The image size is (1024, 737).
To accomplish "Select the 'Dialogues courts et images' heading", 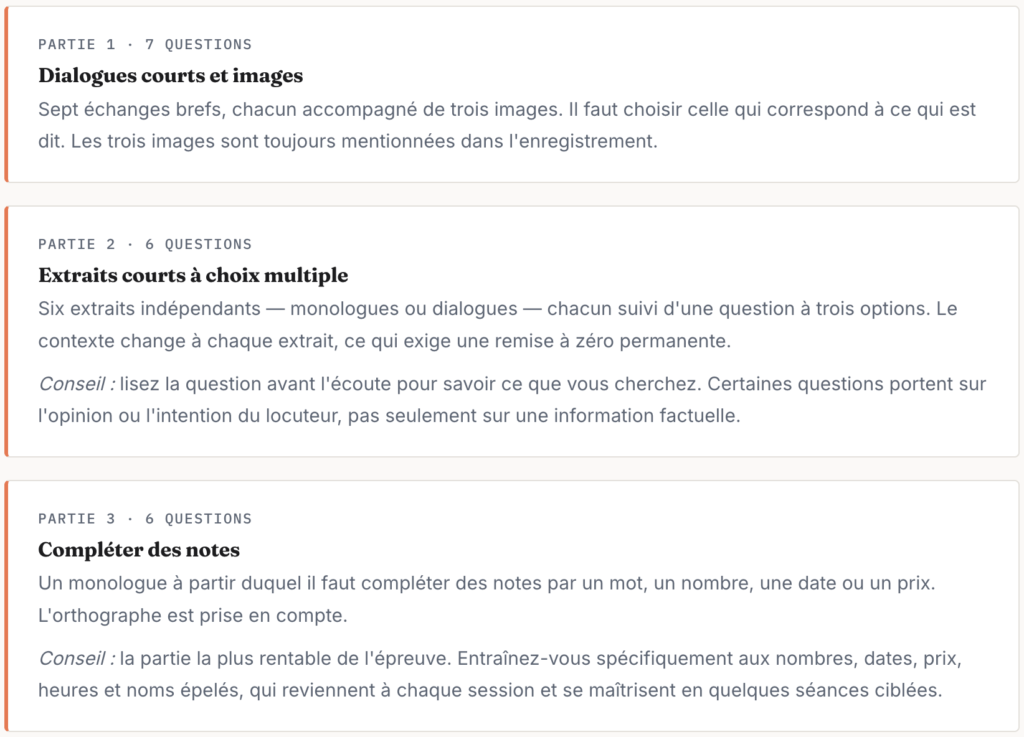I will (170, 76).
